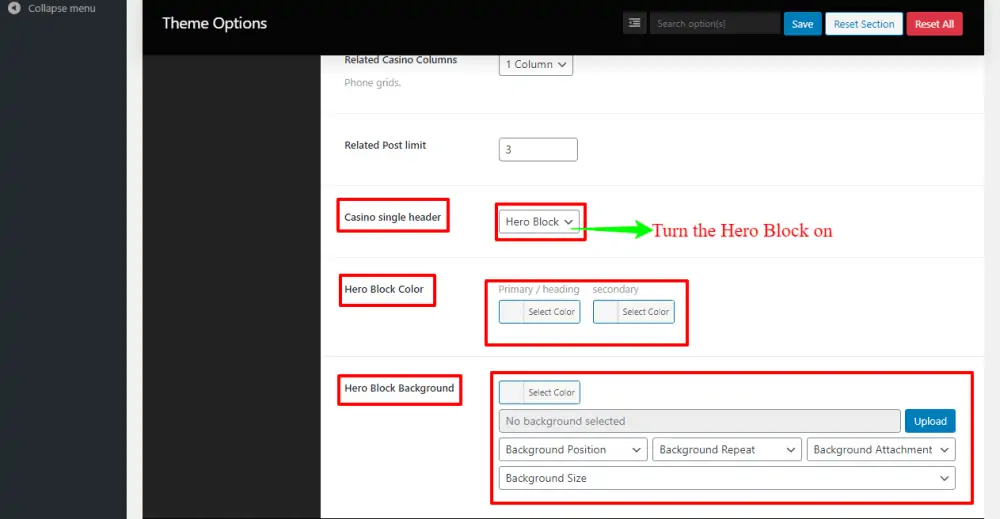Click the Casino single header label
This screenshot has width=1000, height=519.
point(392,217)
